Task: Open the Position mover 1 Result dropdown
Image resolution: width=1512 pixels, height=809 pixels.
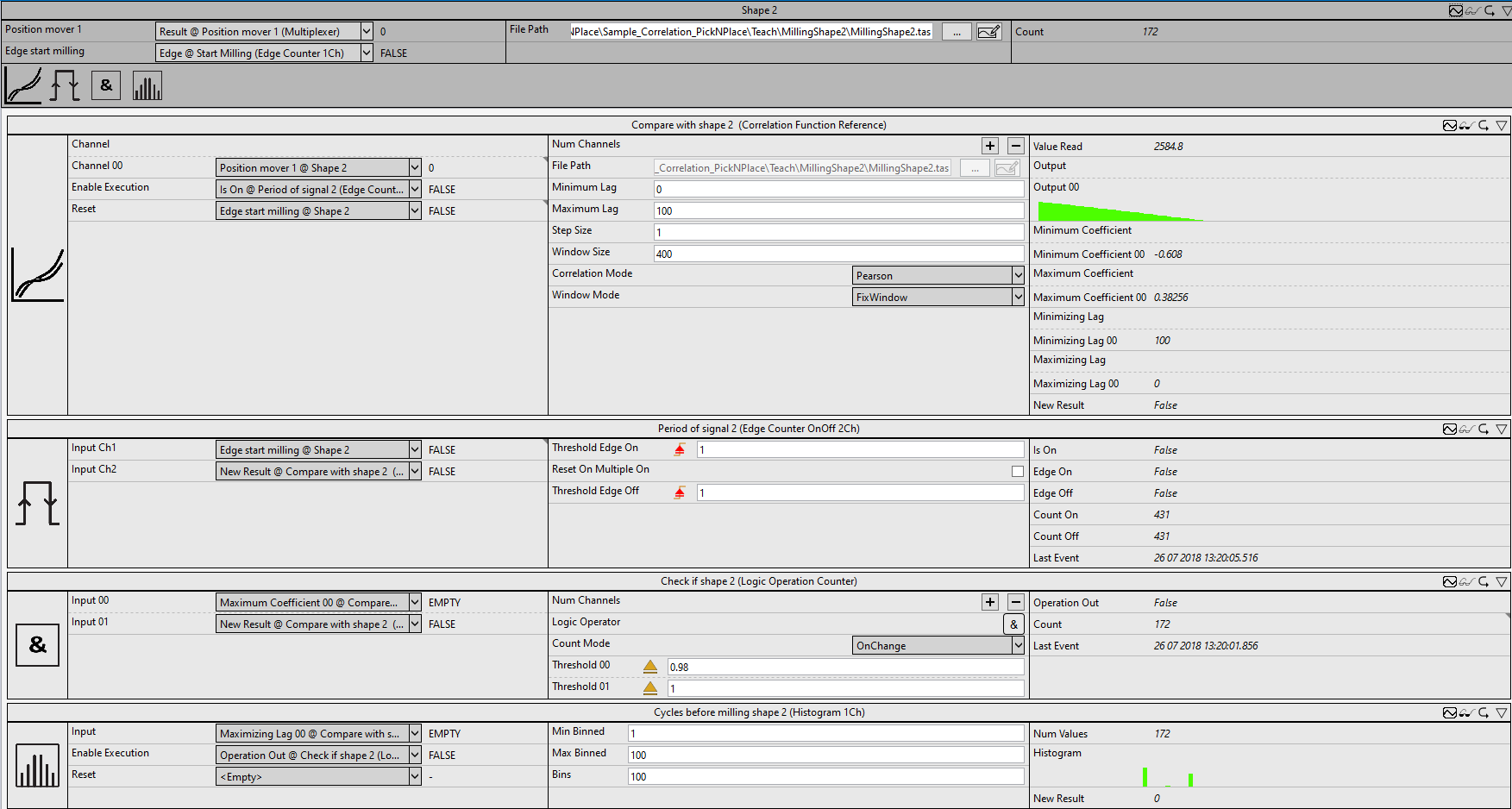Action: pyautogui.click(x=264, y=31)
